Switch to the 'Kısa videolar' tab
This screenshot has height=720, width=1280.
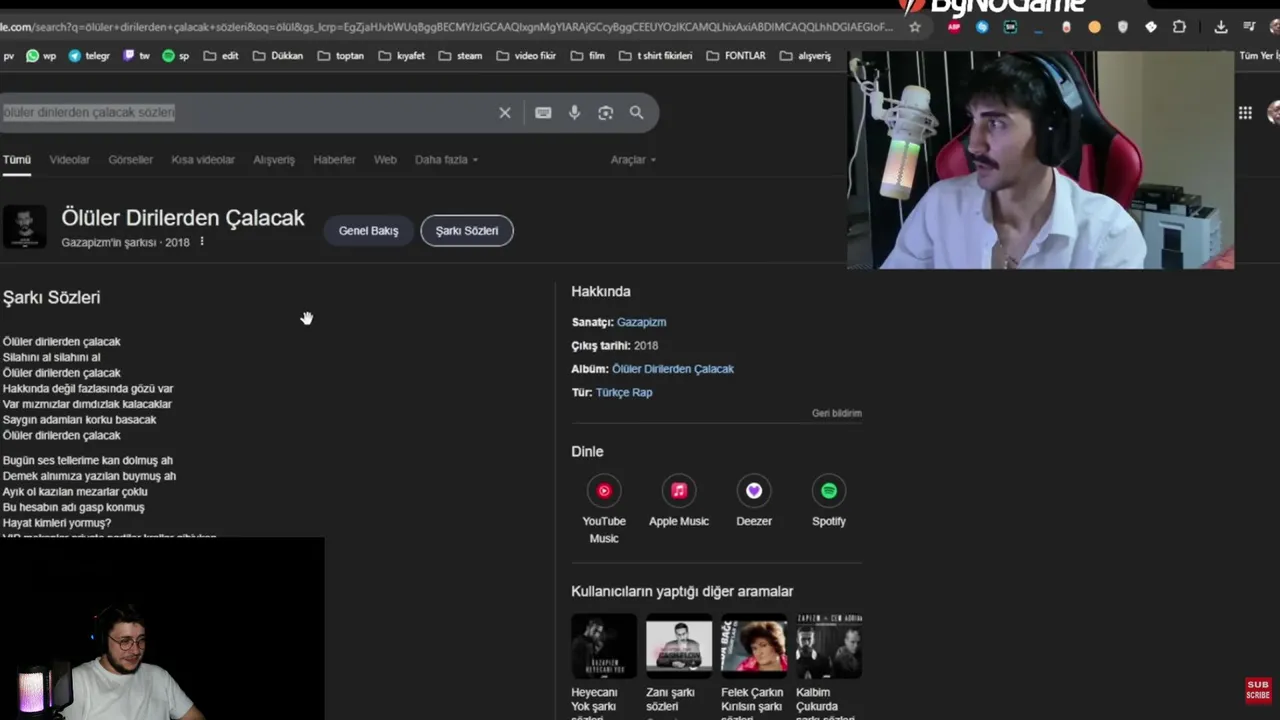[x=203, y=160]
